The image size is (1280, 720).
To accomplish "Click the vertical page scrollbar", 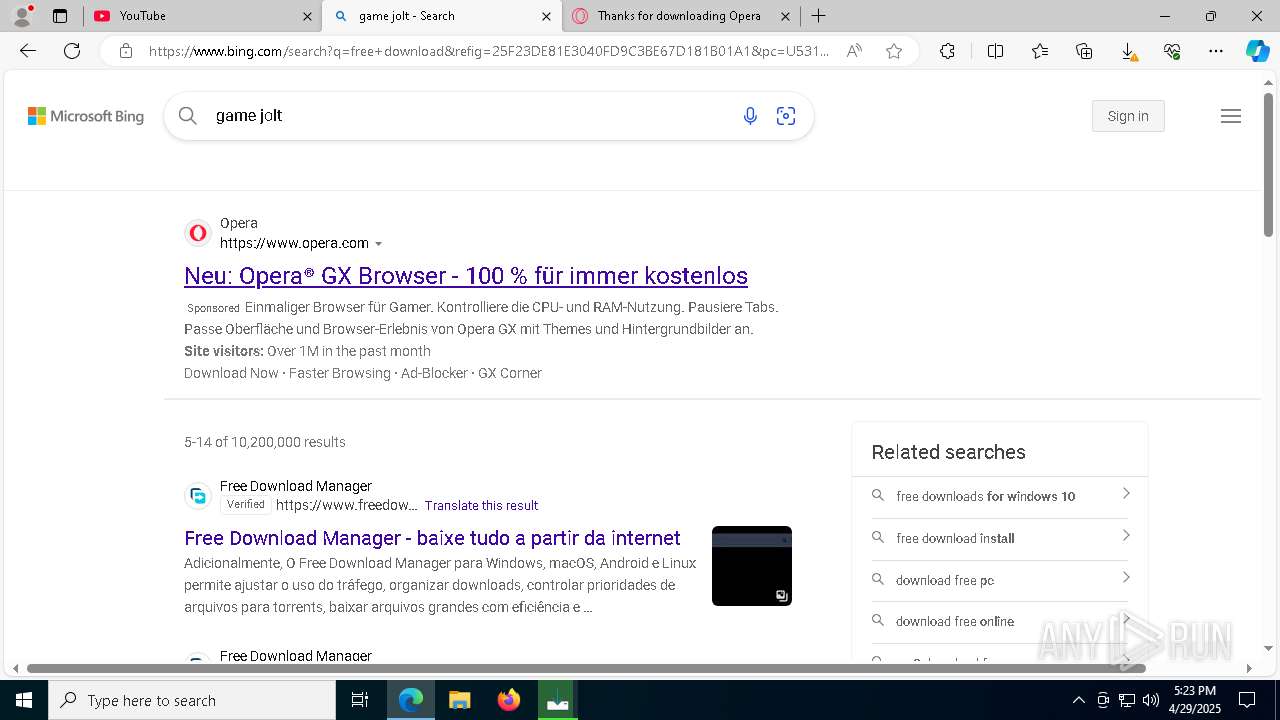I will click(x=1269, y=165).
